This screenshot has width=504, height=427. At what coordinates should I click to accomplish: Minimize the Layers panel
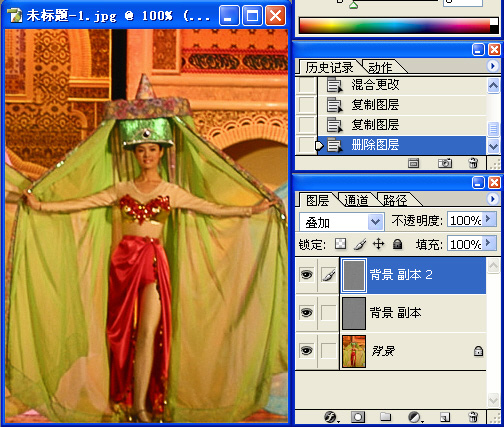478,183
